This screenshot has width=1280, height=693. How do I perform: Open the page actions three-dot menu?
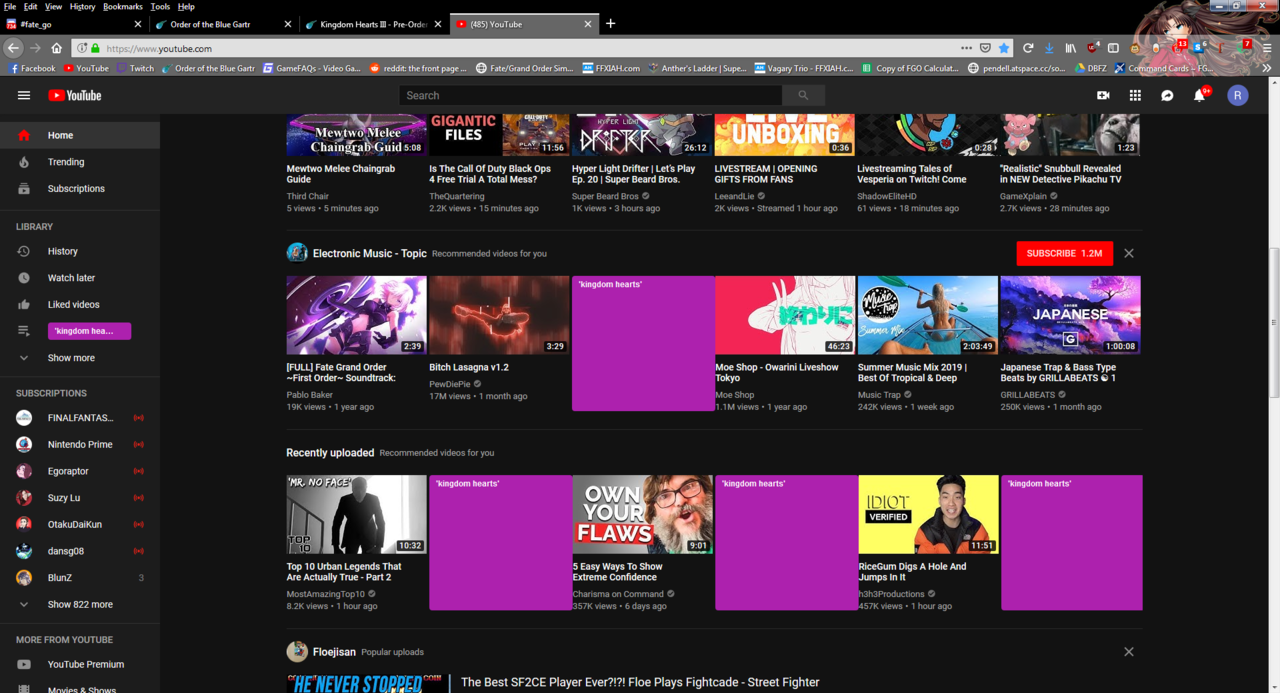coord(966,48)
